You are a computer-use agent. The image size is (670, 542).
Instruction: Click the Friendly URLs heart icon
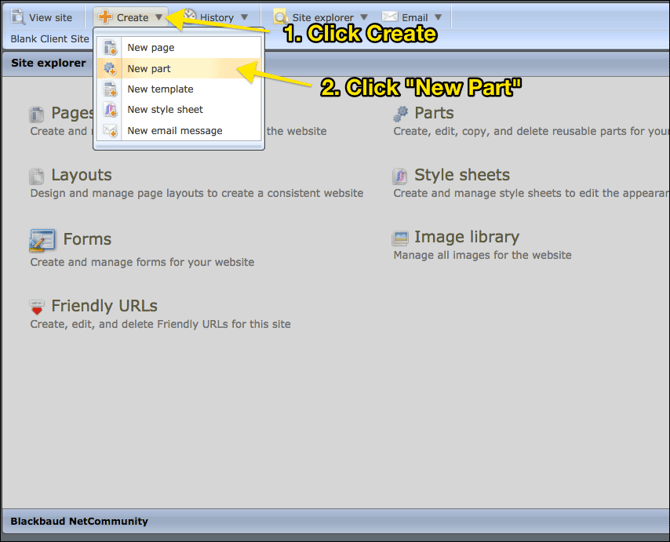point(37,307)
